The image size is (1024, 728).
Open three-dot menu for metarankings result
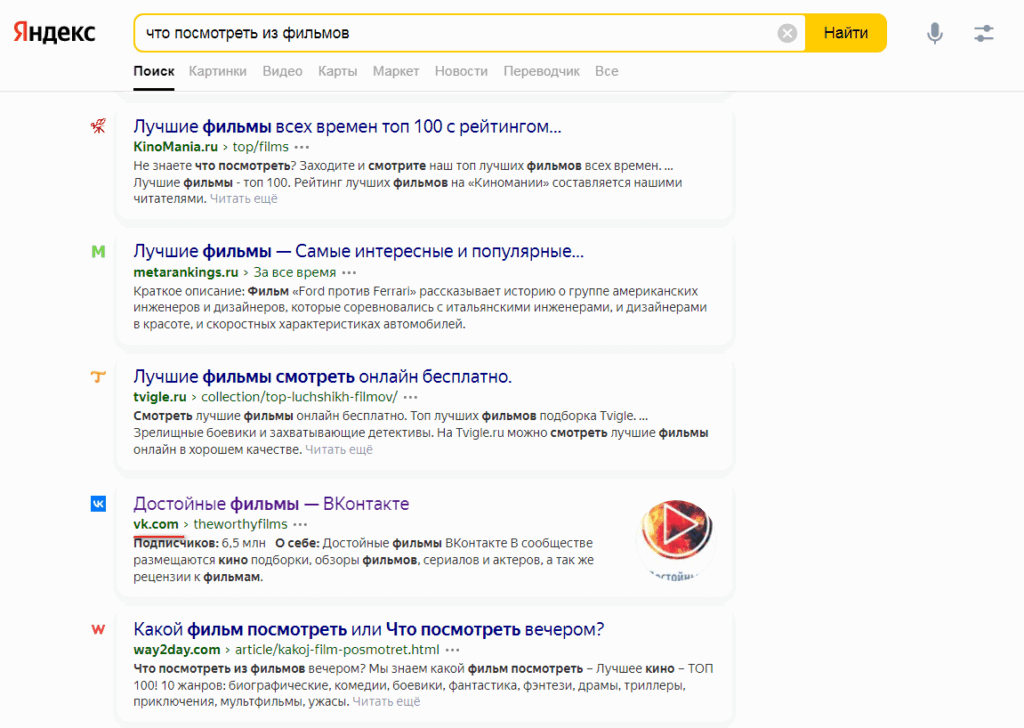(349, 272)
